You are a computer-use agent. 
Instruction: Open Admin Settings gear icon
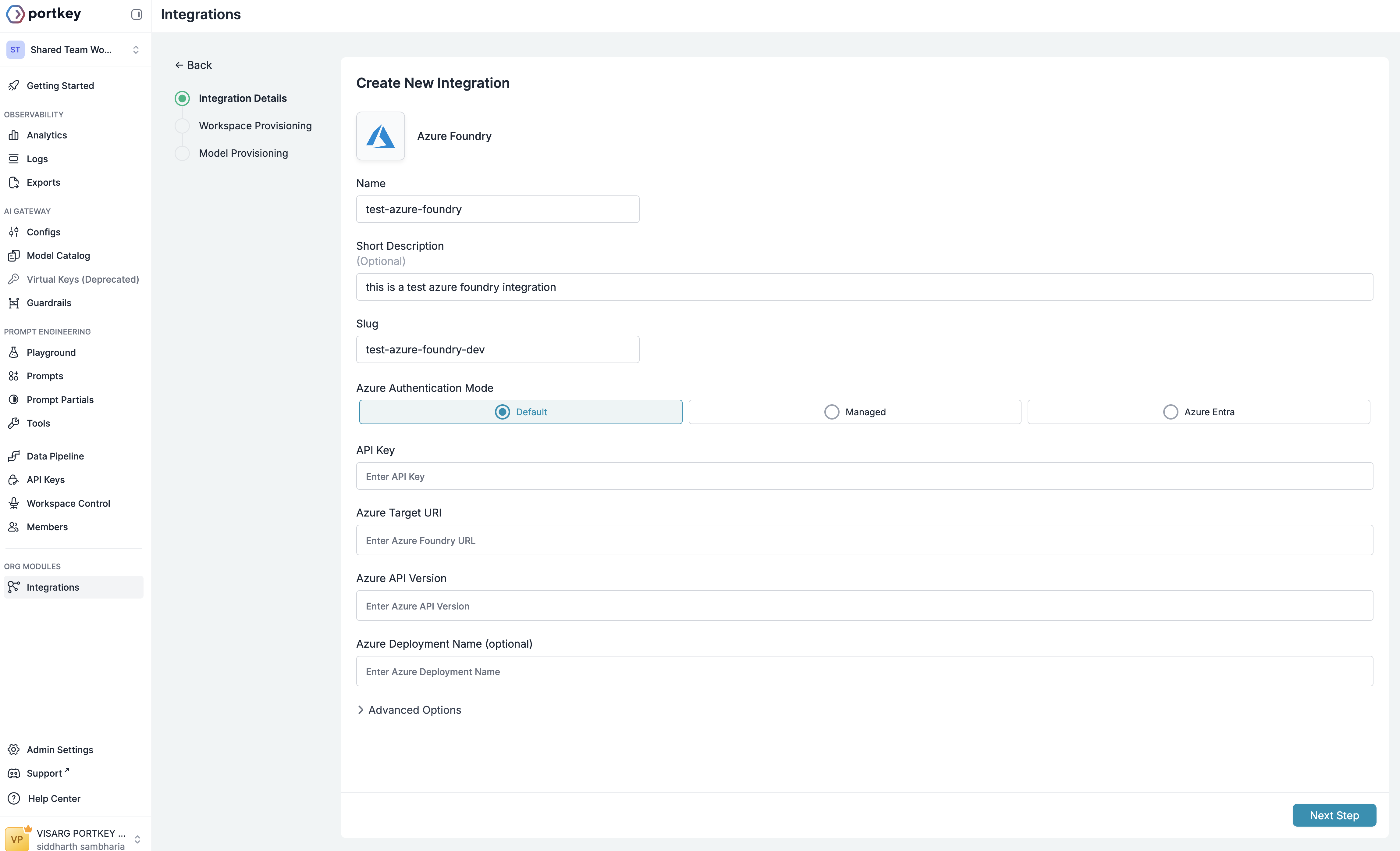pyautogui.click(x=14, y=750)
